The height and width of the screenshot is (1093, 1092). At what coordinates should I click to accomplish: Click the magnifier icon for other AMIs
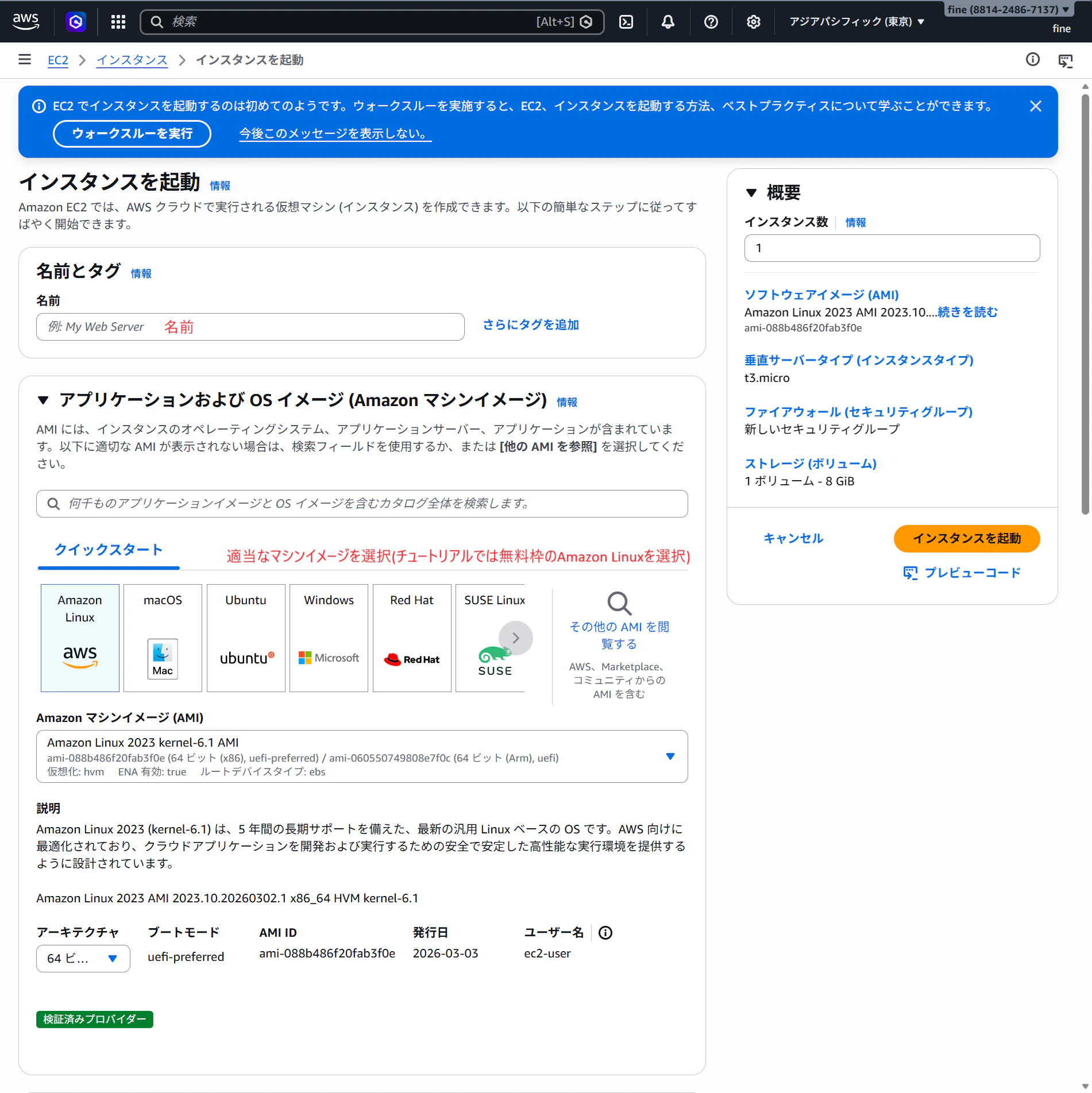619,604
